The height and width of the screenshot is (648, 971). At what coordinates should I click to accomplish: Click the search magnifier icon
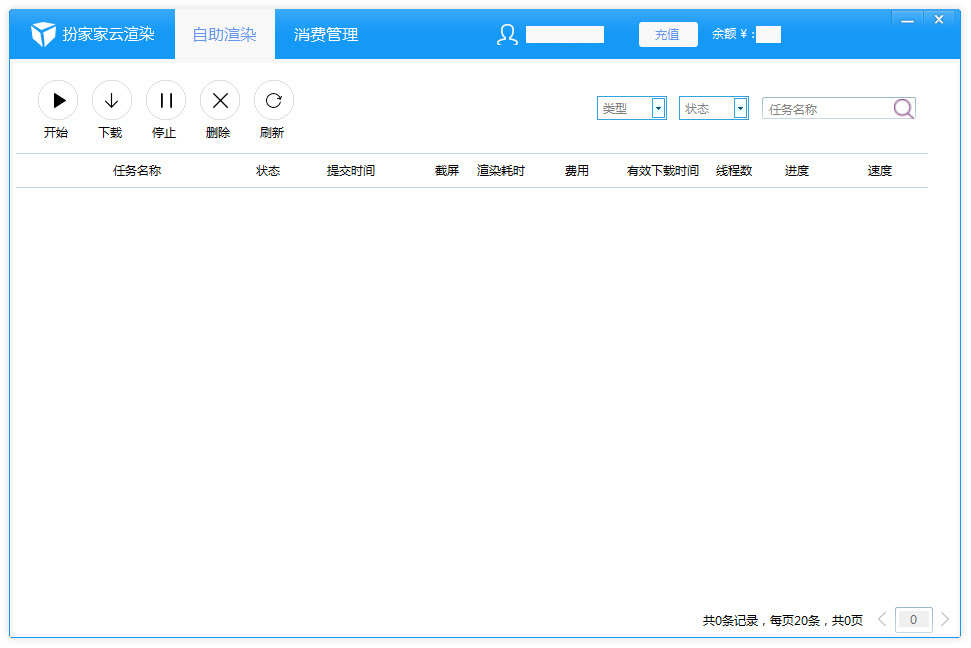(903, 107)
